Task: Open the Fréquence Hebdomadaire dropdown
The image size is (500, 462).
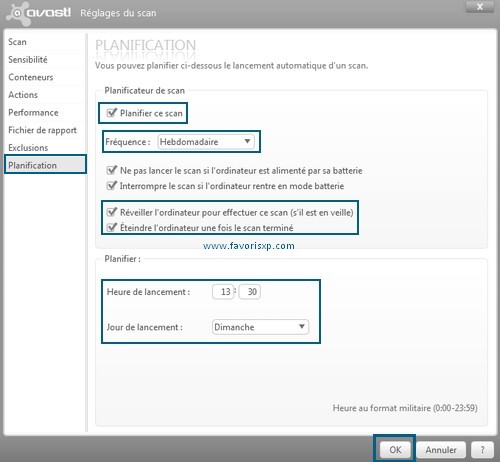Action: (x=206, y=142)
